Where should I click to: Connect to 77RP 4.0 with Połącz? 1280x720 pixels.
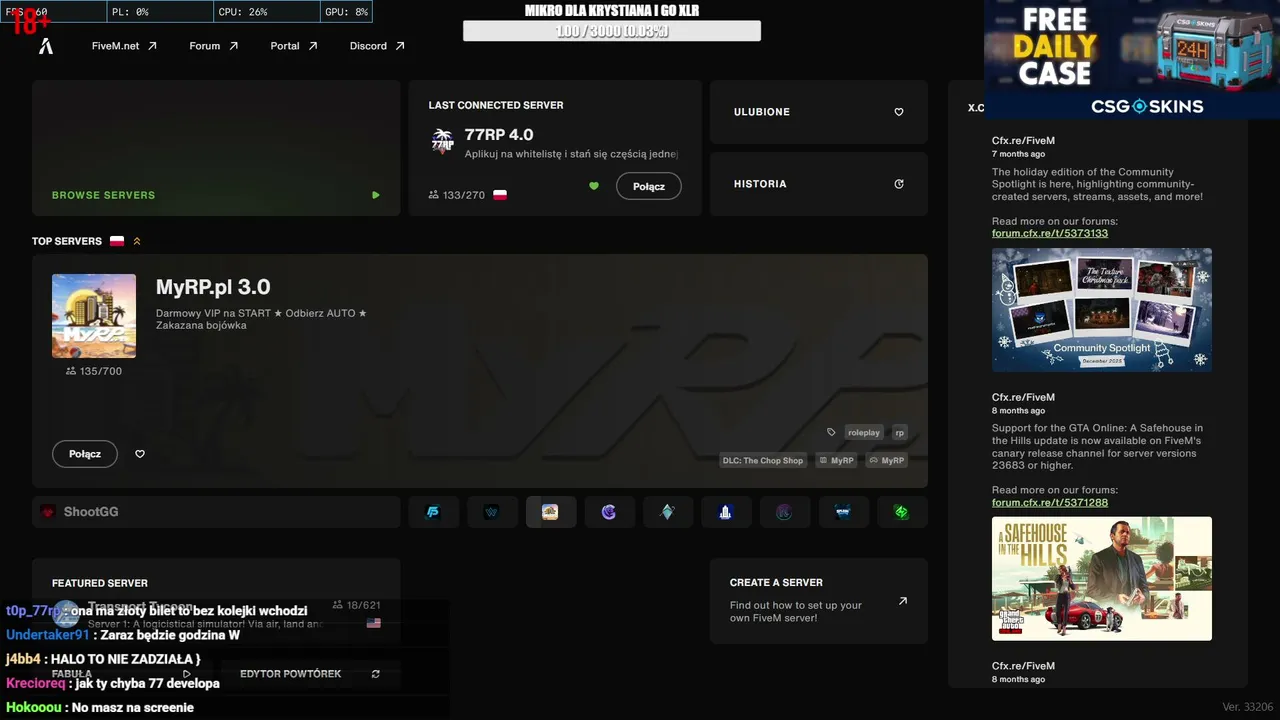(649, 186)
